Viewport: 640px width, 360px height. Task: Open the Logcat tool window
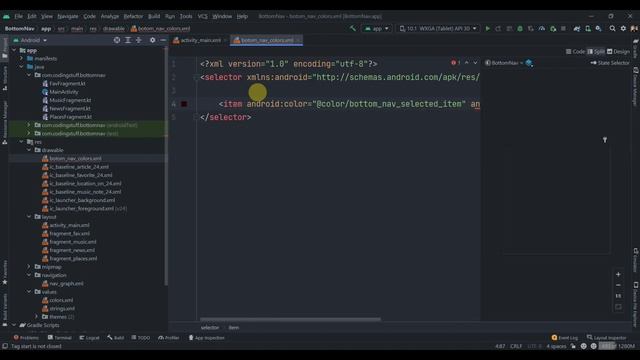click(x=89, y=338)
